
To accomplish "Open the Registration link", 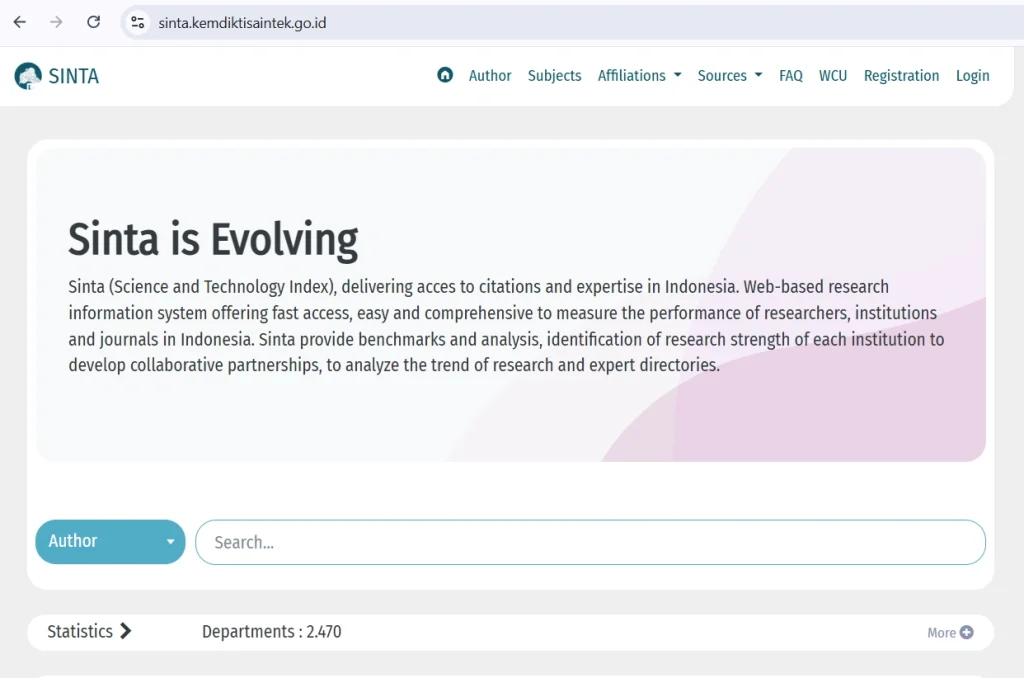I will (x=901, y=76).
